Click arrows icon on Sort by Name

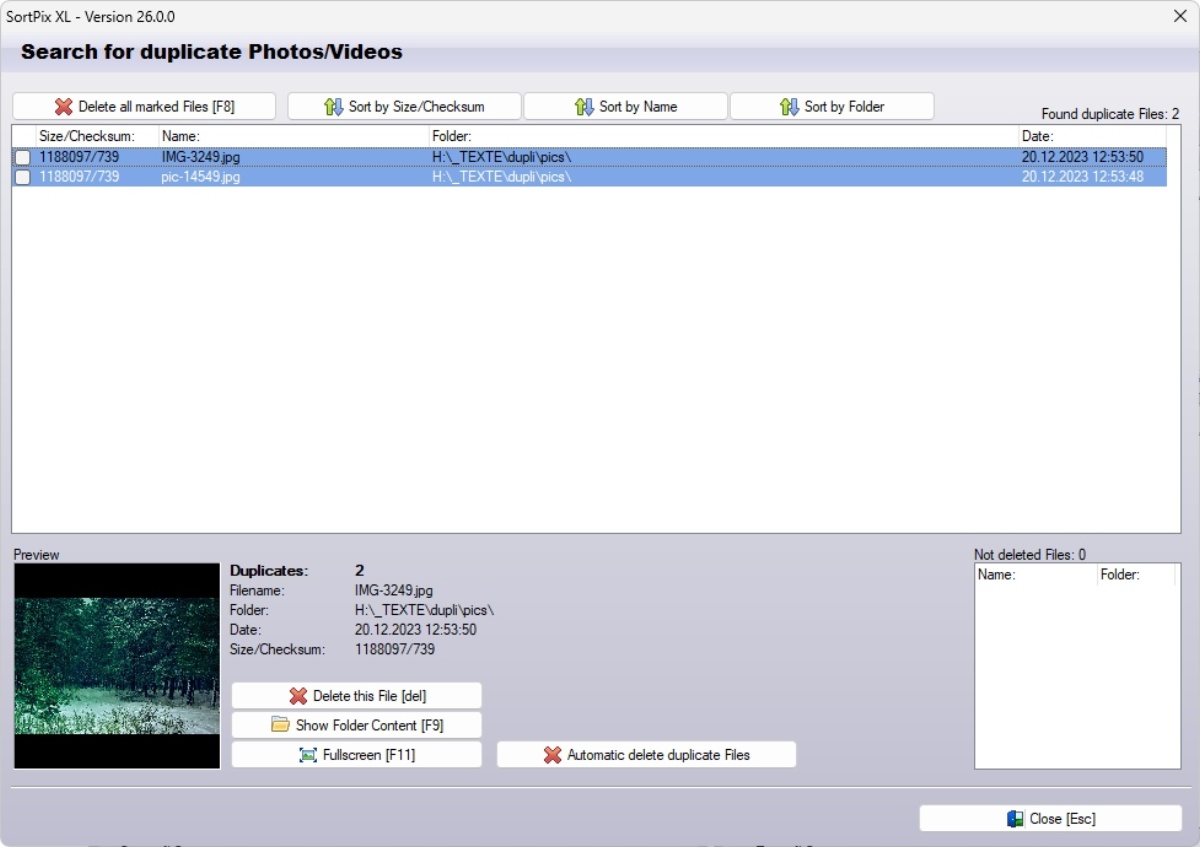(585, 107)
